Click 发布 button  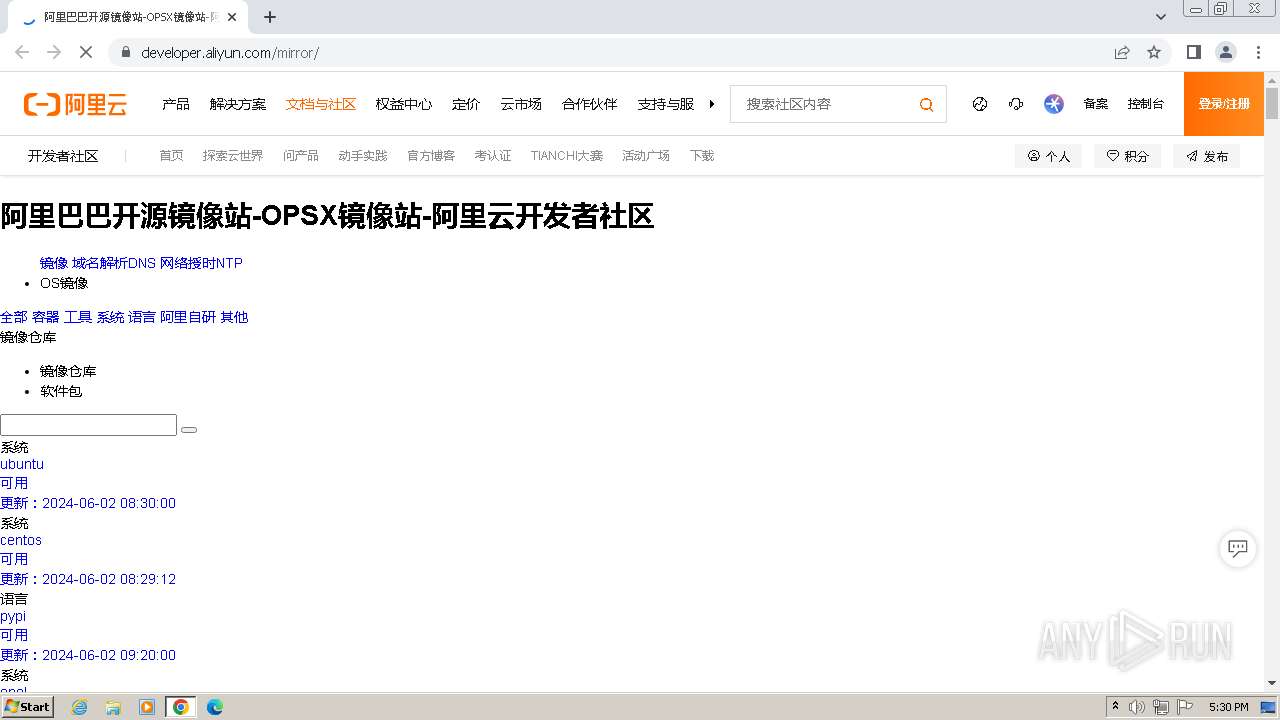(x=1207, y=156)
